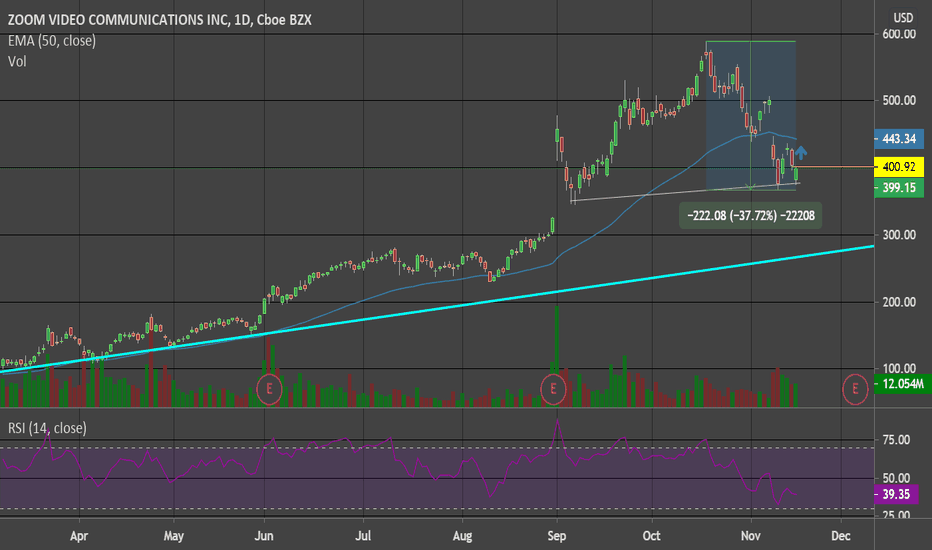Click the June earnings marker E
The image size is (932, 550).
(269, 389)
